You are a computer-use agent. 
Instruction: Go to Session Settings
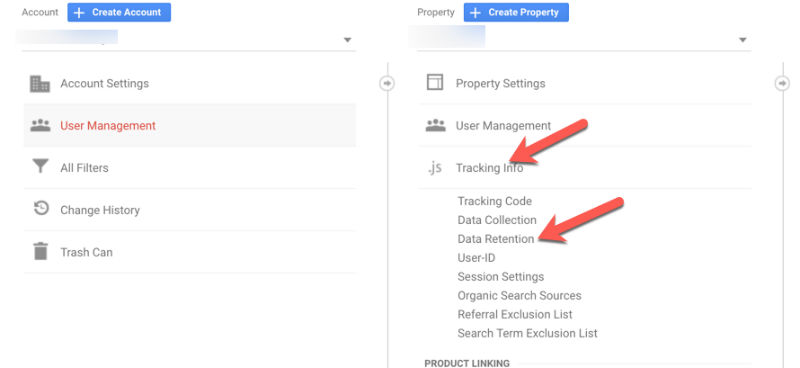click(x=501, y=277)
